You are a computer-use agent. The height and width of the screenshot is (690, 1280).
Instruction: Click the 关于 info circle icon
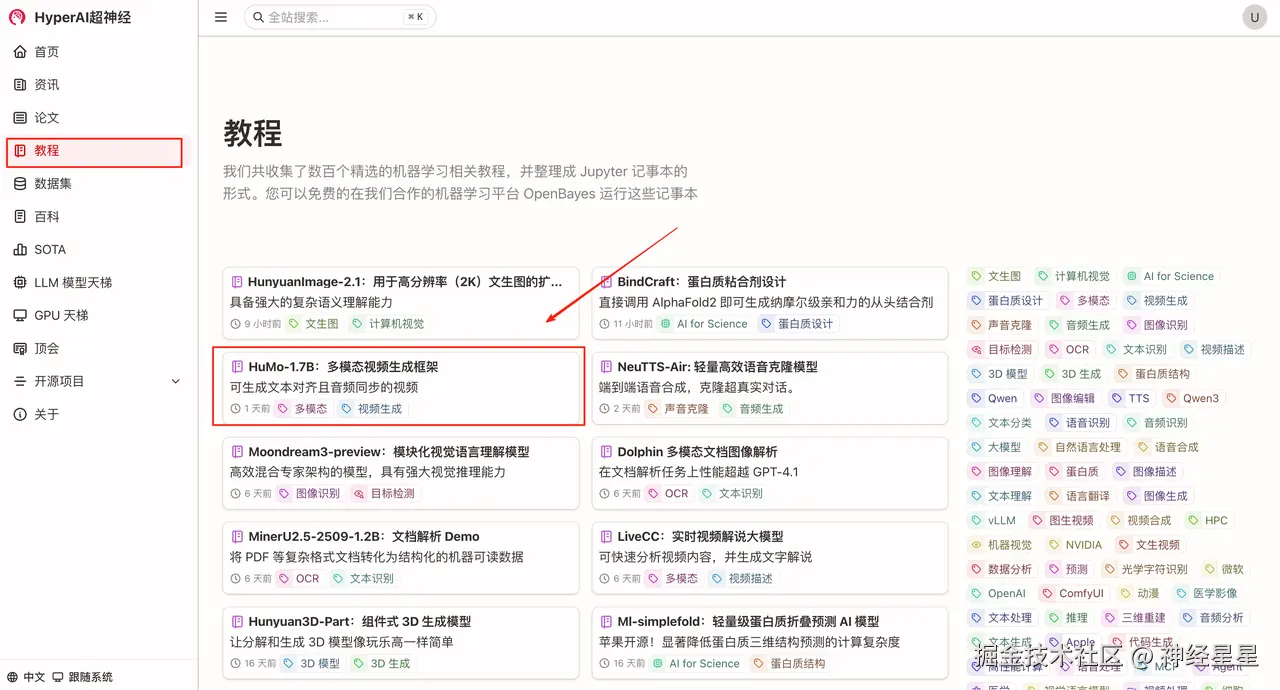[20, 415]
